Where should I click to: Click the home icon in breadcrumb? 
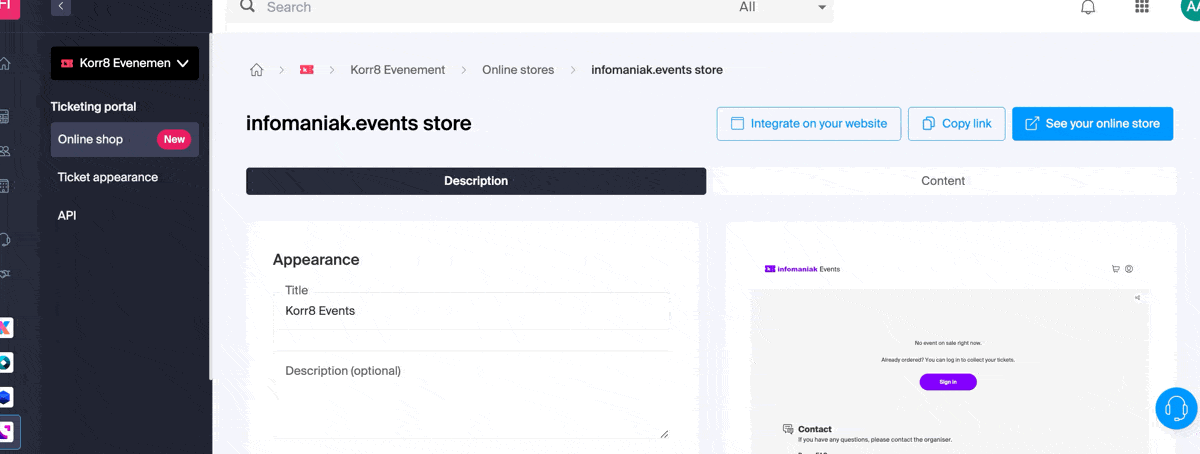(x=257, y=70)
